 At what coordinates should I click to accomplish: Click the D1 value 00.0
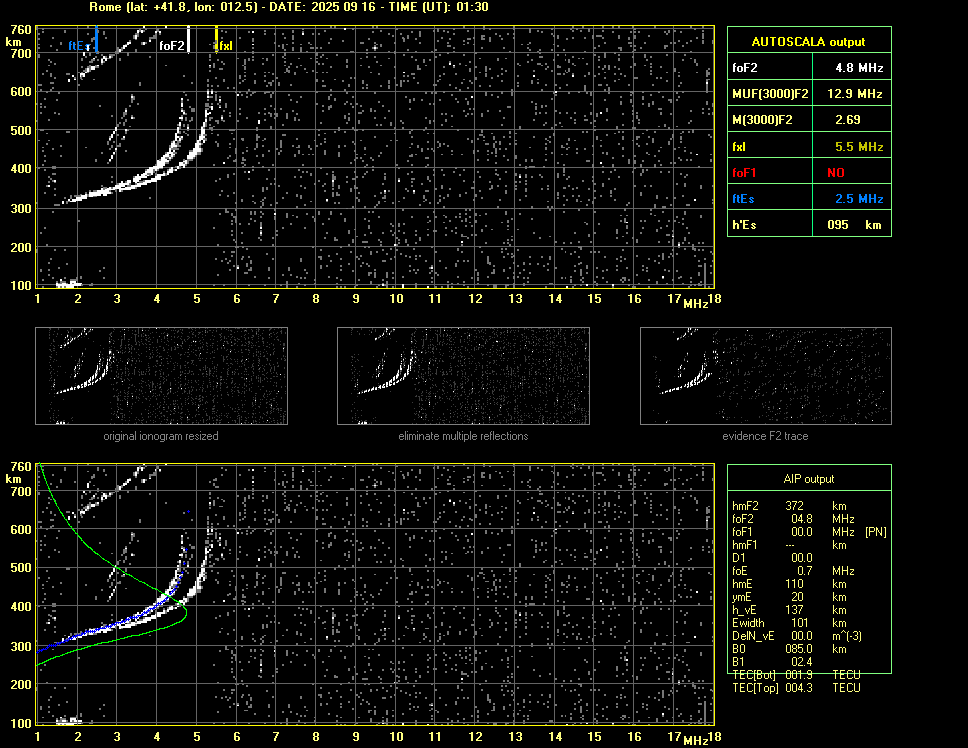[802, 558]
